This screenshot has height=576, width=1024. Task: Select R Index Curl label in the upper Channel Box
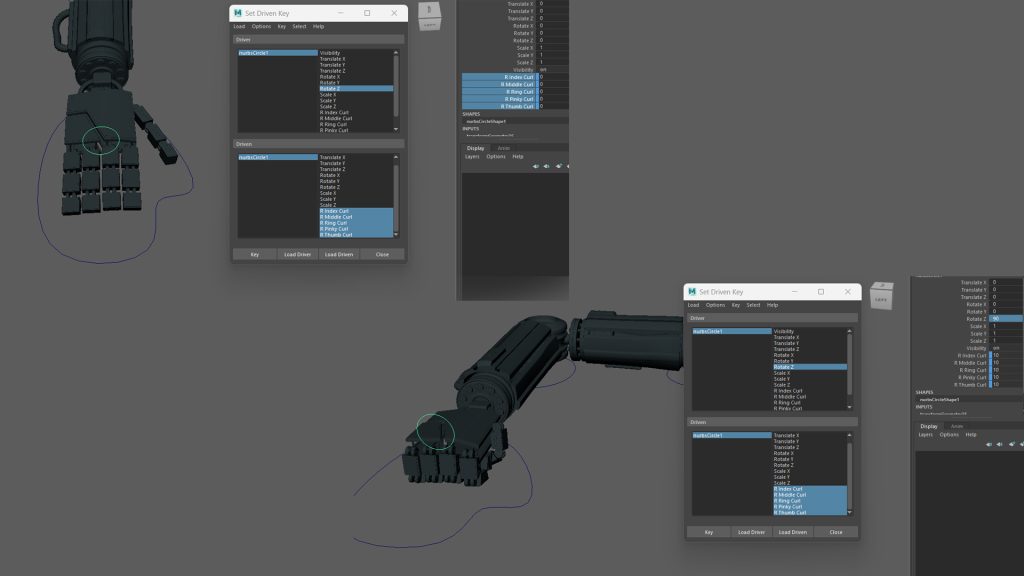(x=499, y=77)
